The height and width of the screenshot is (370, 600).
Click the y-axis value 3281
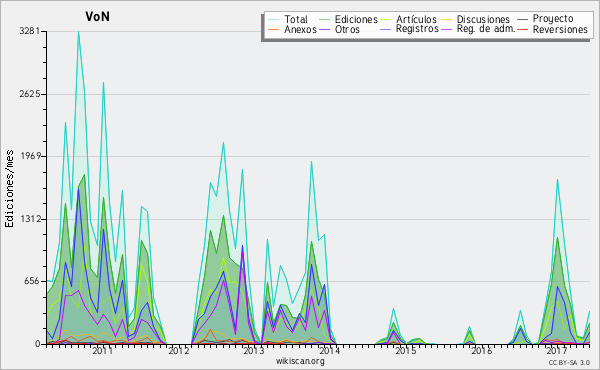pyautogui.click(x=29, y=31)
